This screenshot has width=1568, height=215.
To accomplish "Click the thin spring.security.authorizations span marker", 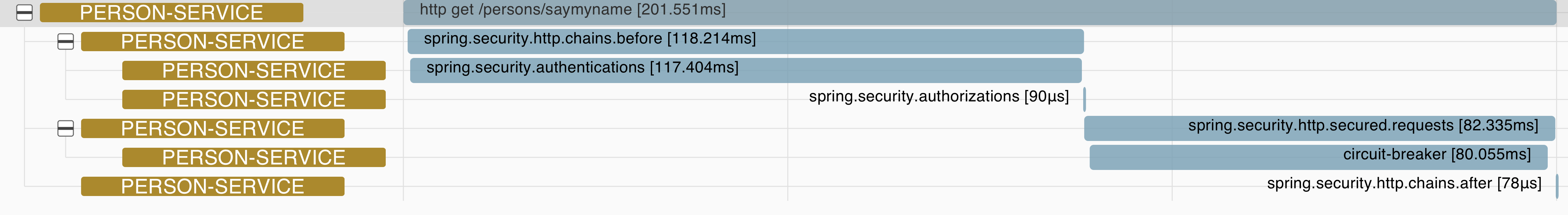I will (x=1084, y=99).
